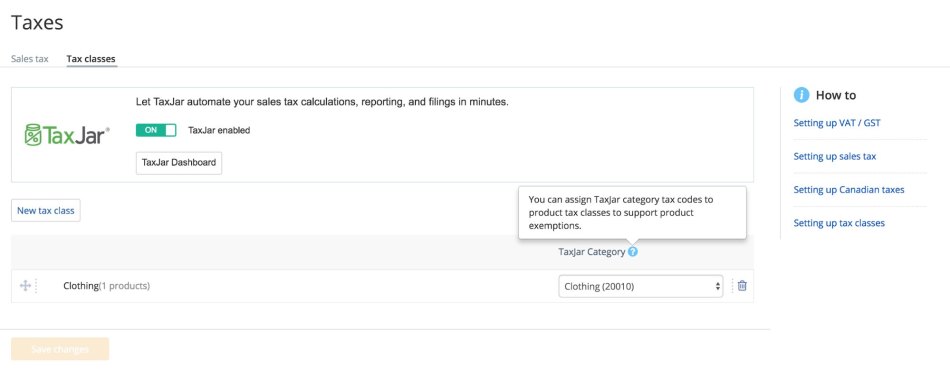
Task: Click the Clothing tax class name
Action: [x=81, y=286]
